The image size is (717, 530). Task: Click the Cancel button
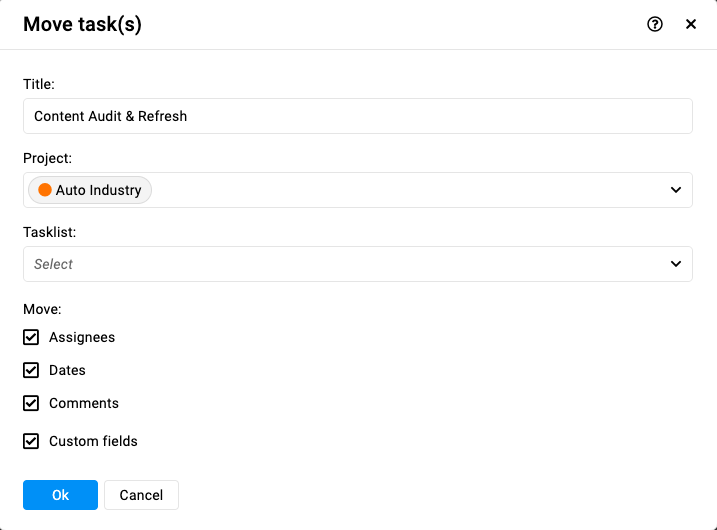(141, 495)
